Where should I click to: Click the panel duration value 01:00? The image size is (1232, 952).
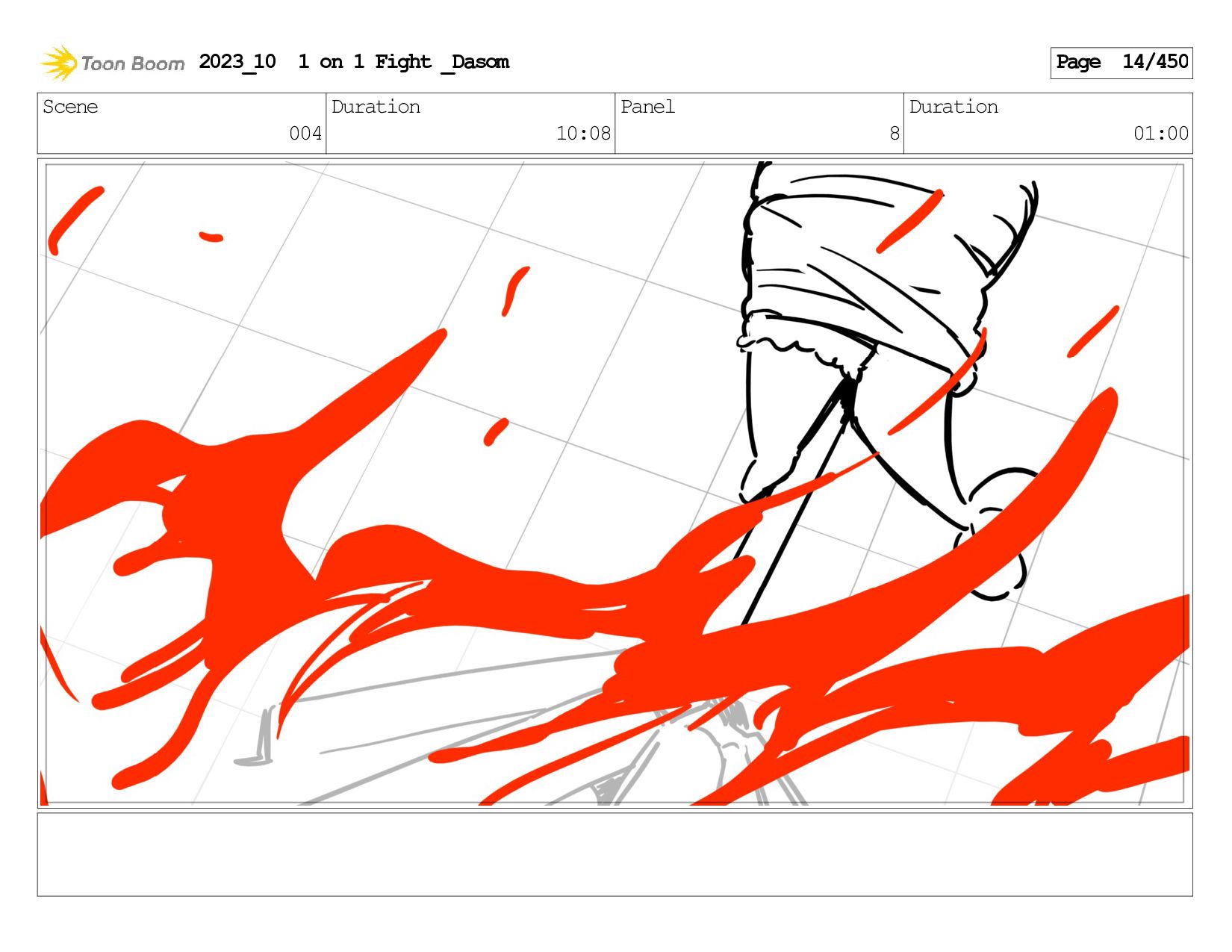click(1161, 134)
